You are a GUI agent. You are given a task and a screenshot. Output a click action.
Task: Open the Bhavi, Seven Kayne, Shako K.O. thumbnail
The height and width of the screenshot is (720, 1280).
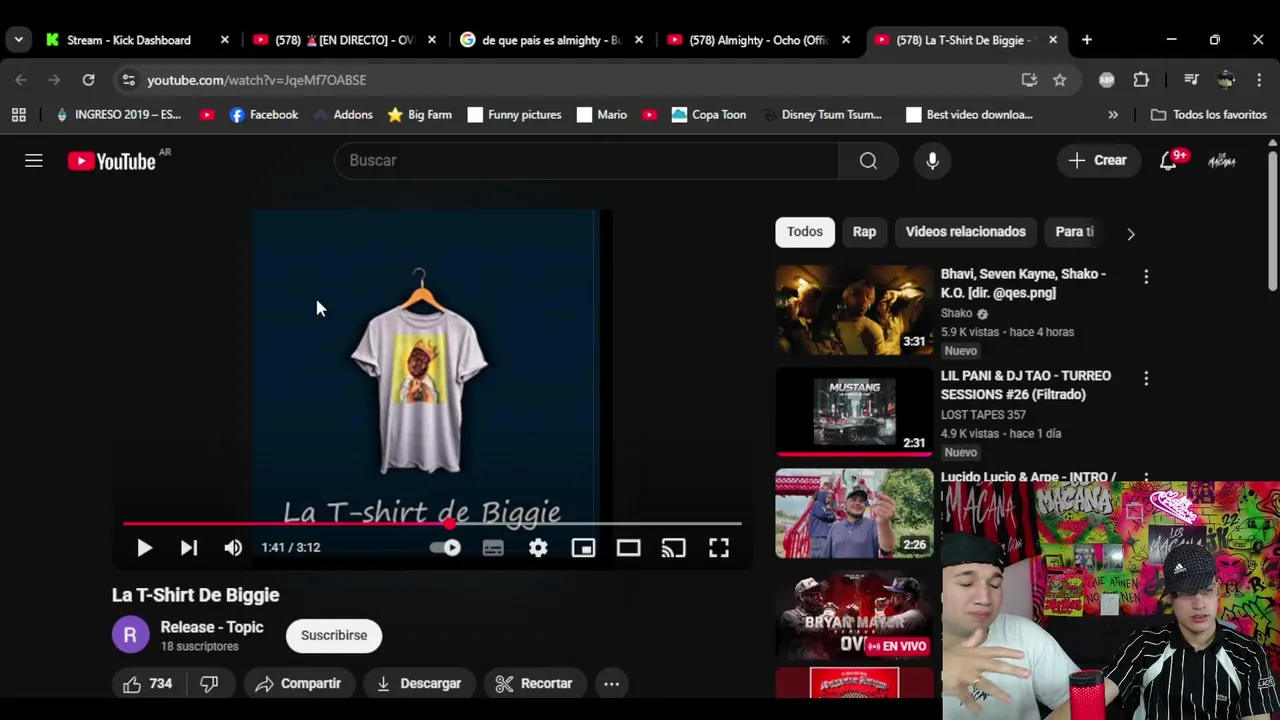click(854, 310)
